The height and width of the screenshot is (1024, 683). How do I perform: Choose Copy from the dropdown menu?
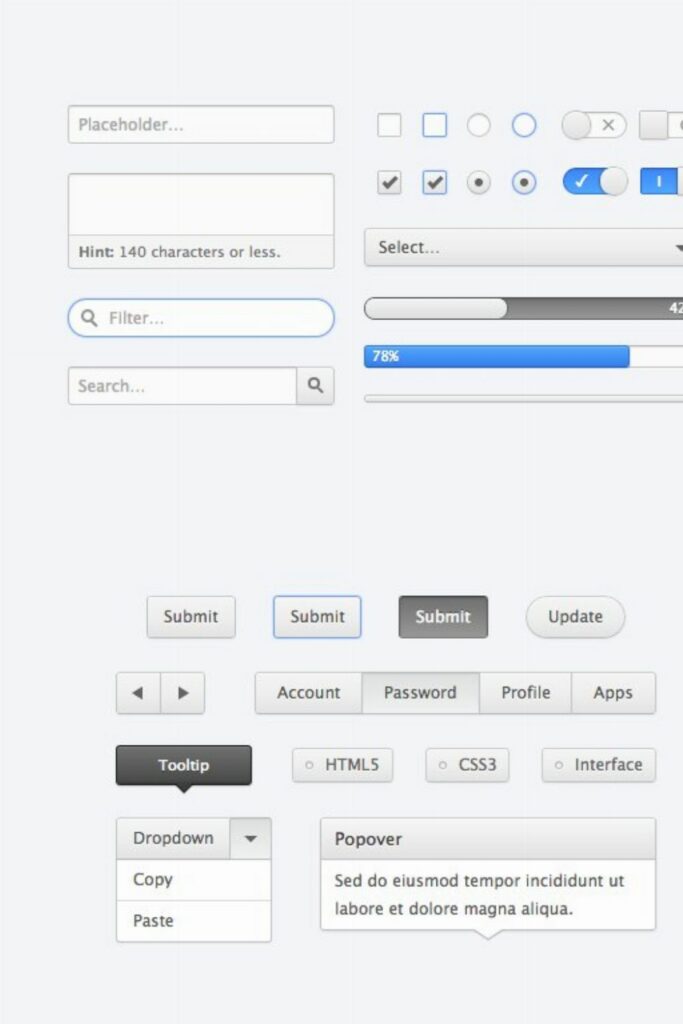coord(194,880)
